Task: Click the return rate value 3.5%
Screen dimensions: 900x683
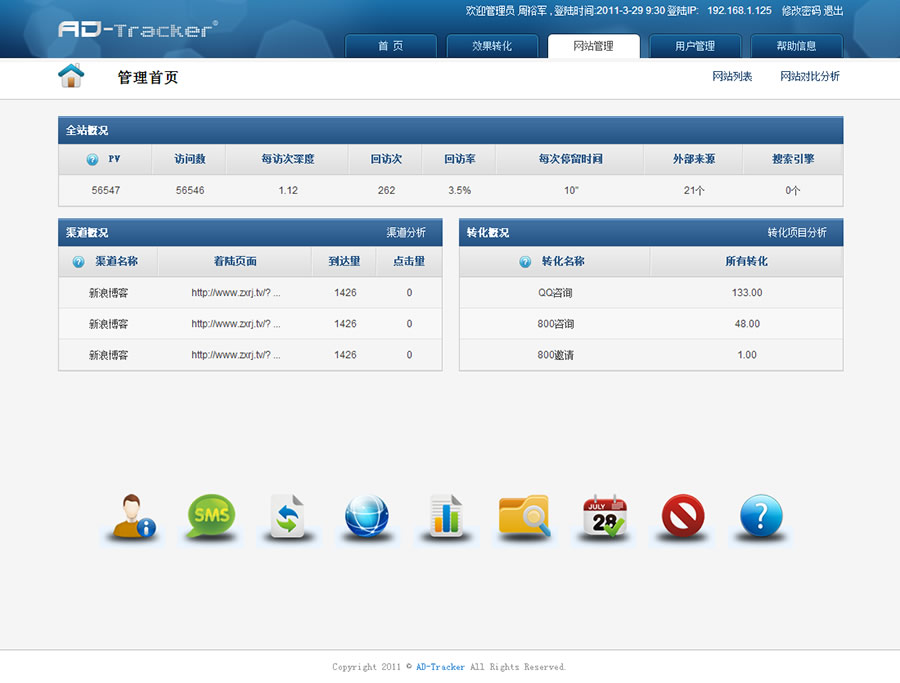Action: 460,191
